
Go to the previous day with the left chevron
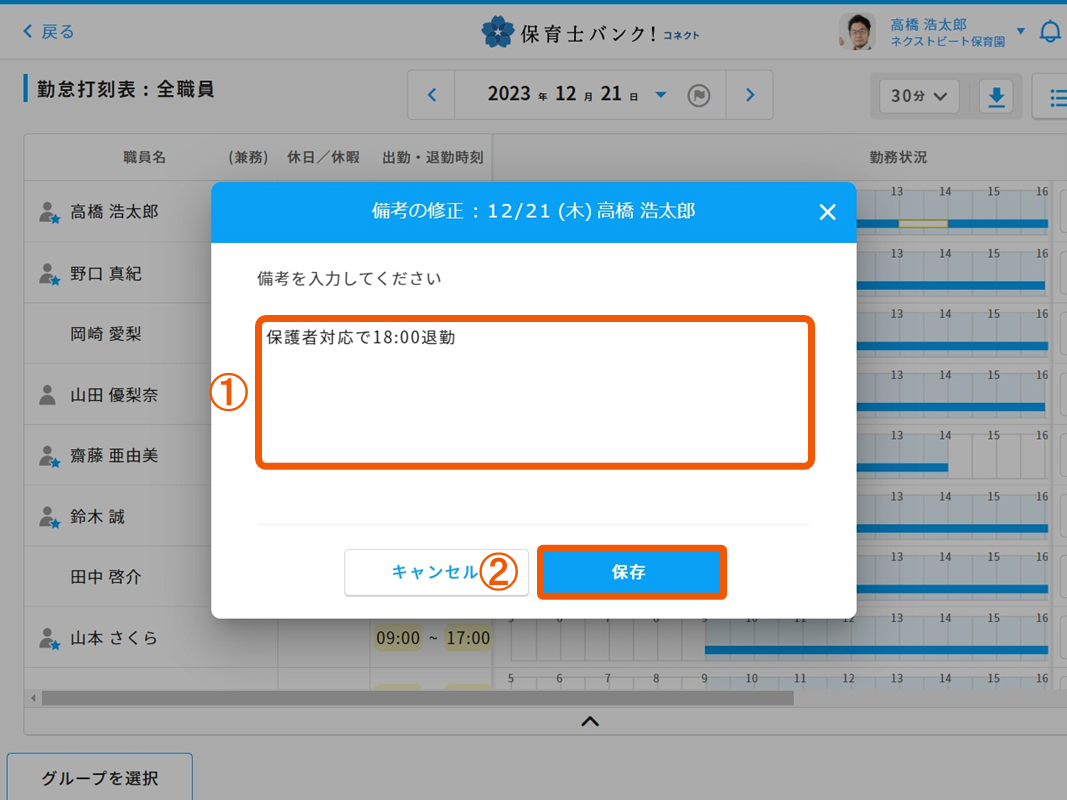tap(431, 94)
